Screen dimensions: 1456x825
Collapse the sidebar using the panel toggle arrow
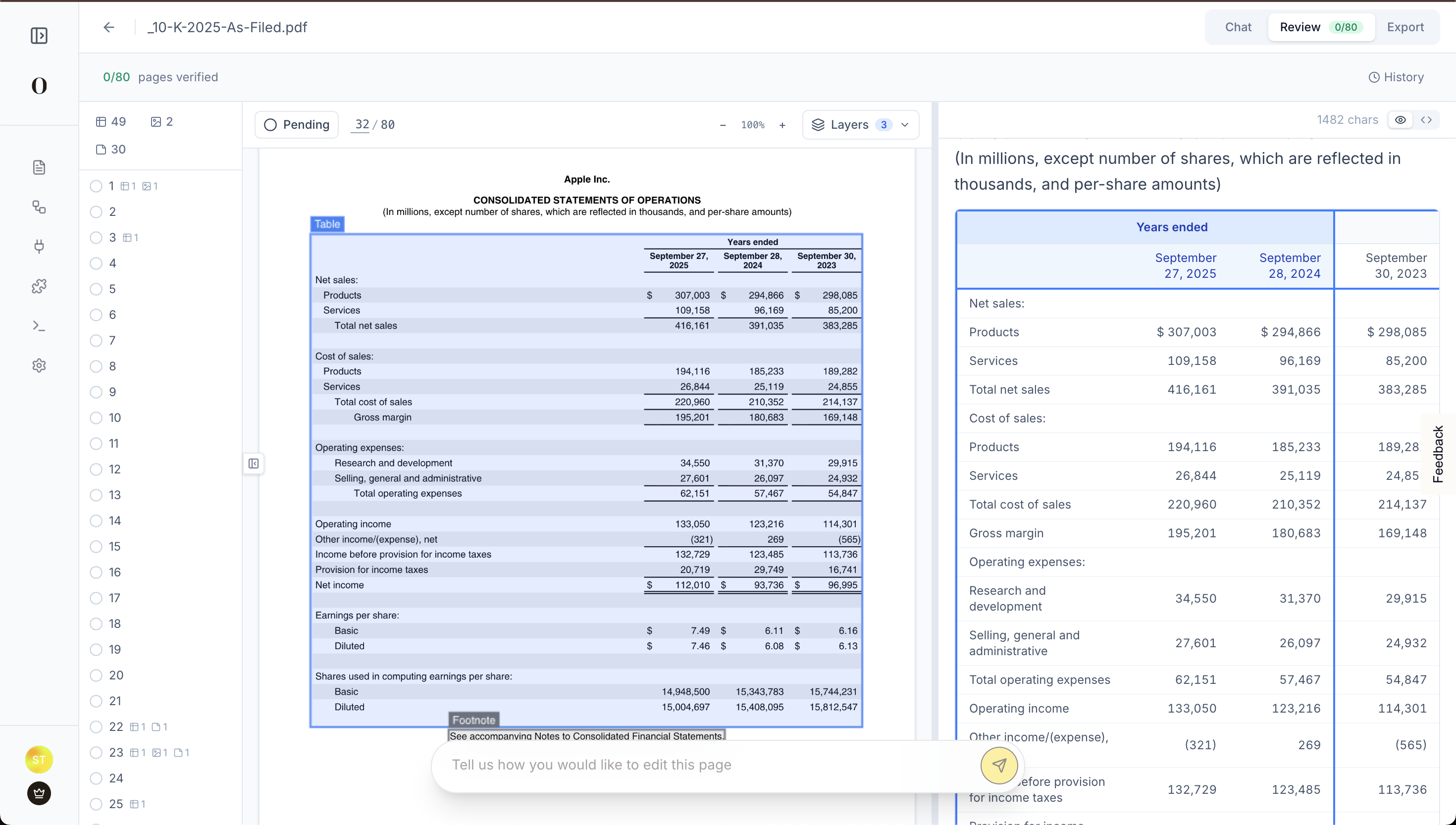(253, 464)
